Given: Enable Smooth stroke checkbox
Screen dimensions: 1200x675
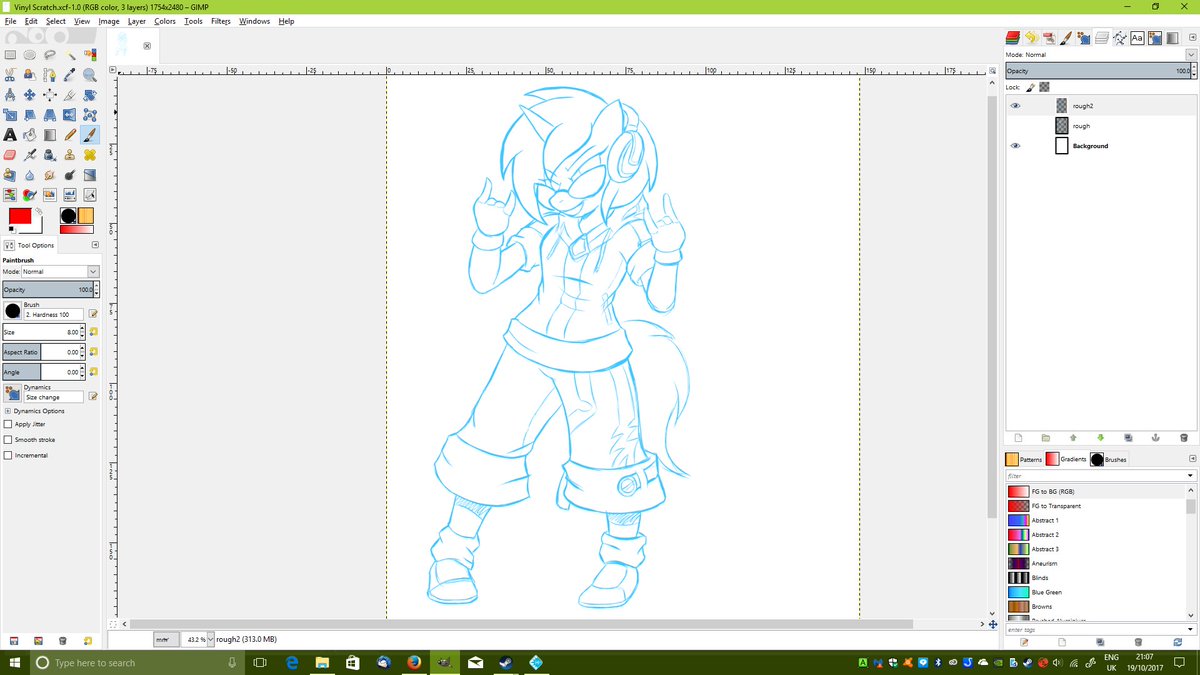Looking at the screenshot, I should point(9,440).
